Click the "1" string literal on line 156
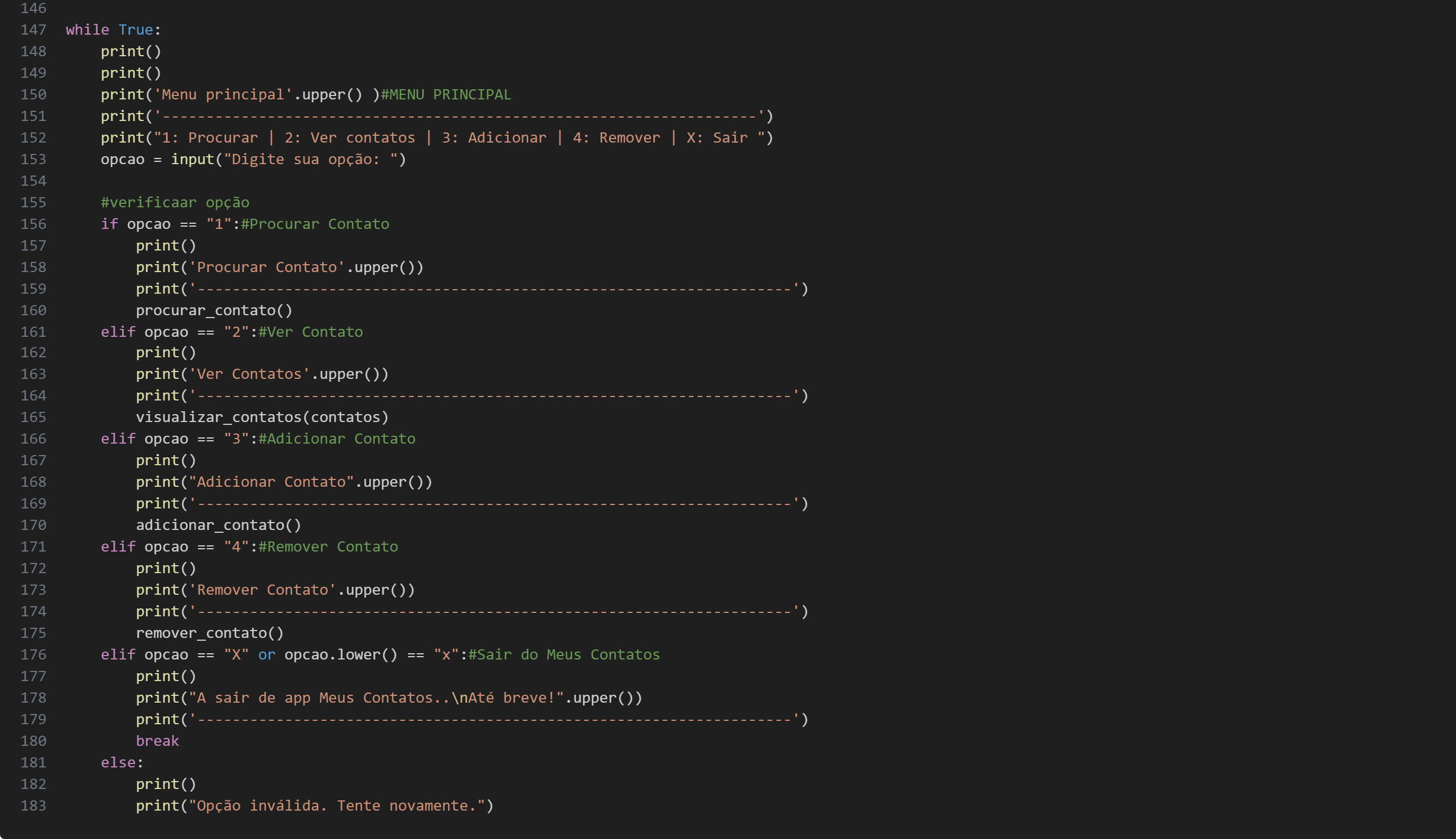 point(219,224)
